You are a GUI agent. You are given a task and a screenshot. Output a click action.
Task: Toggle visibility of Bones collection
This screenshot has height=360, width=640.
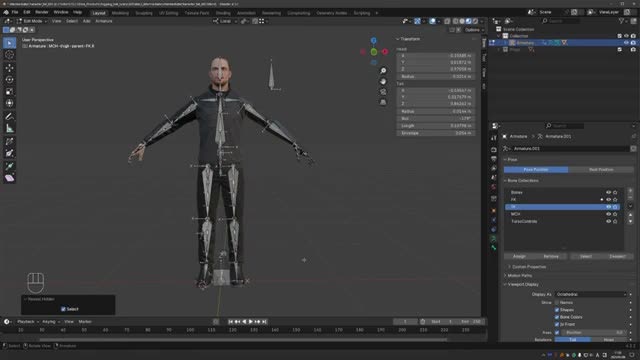point(608,192)
